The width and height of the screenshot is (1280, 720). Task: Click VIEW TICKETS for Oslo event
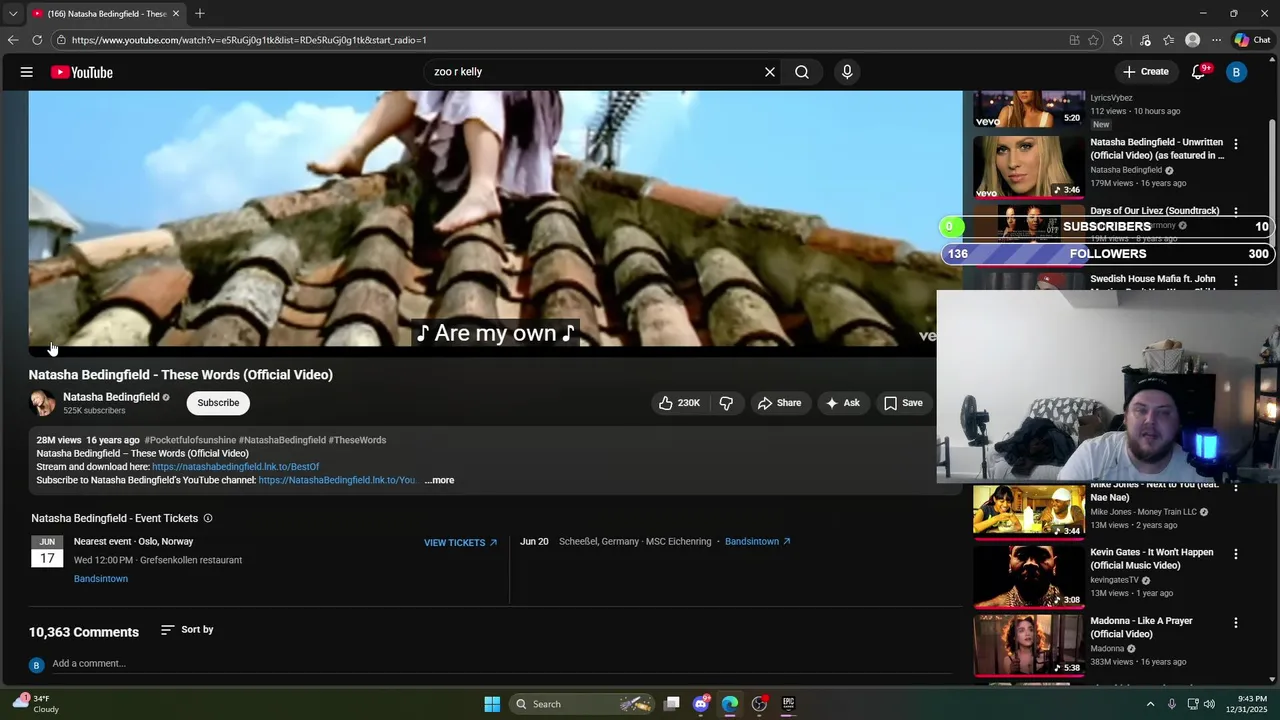[x=460, y=543]
